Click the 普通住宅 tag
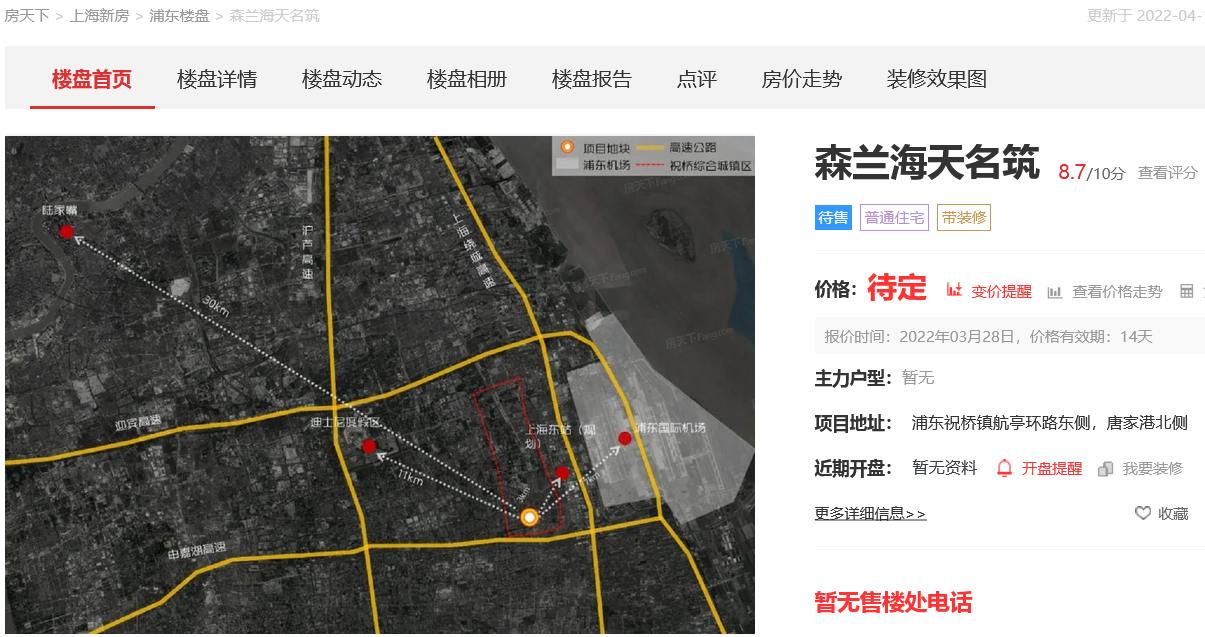 click(x=894, y=218)
